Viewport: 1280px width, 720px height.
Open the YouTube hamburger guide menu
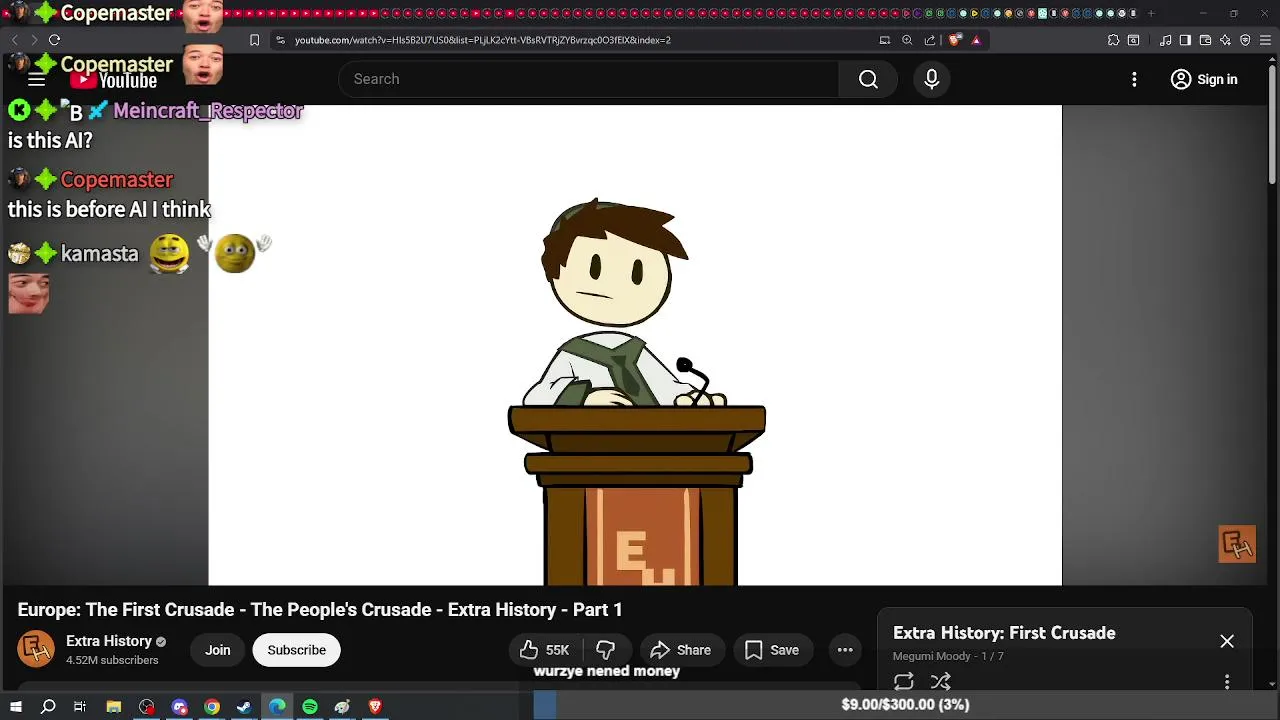tap(36, 80)
